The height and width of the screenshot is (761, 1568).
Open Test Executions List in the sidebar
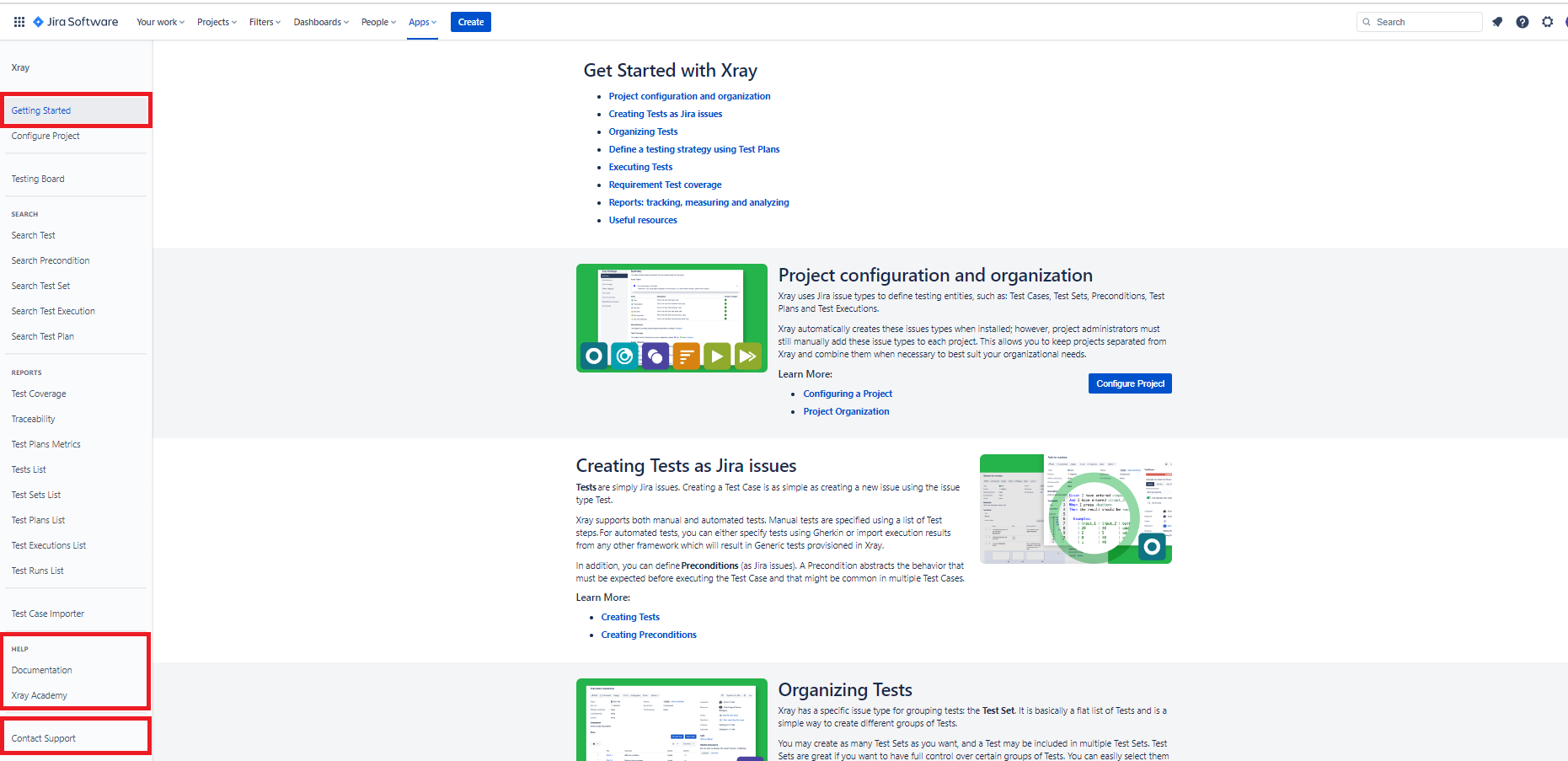49,545
